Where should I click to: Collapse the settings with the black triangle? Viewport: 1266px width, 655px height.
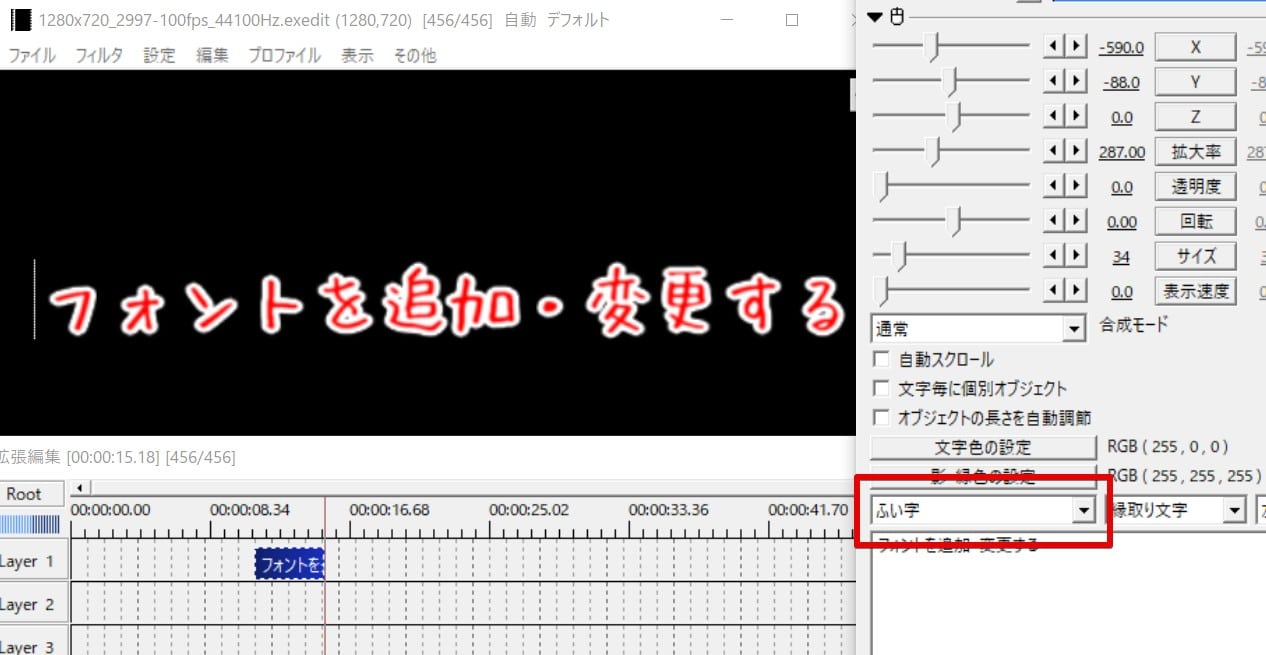875,16
